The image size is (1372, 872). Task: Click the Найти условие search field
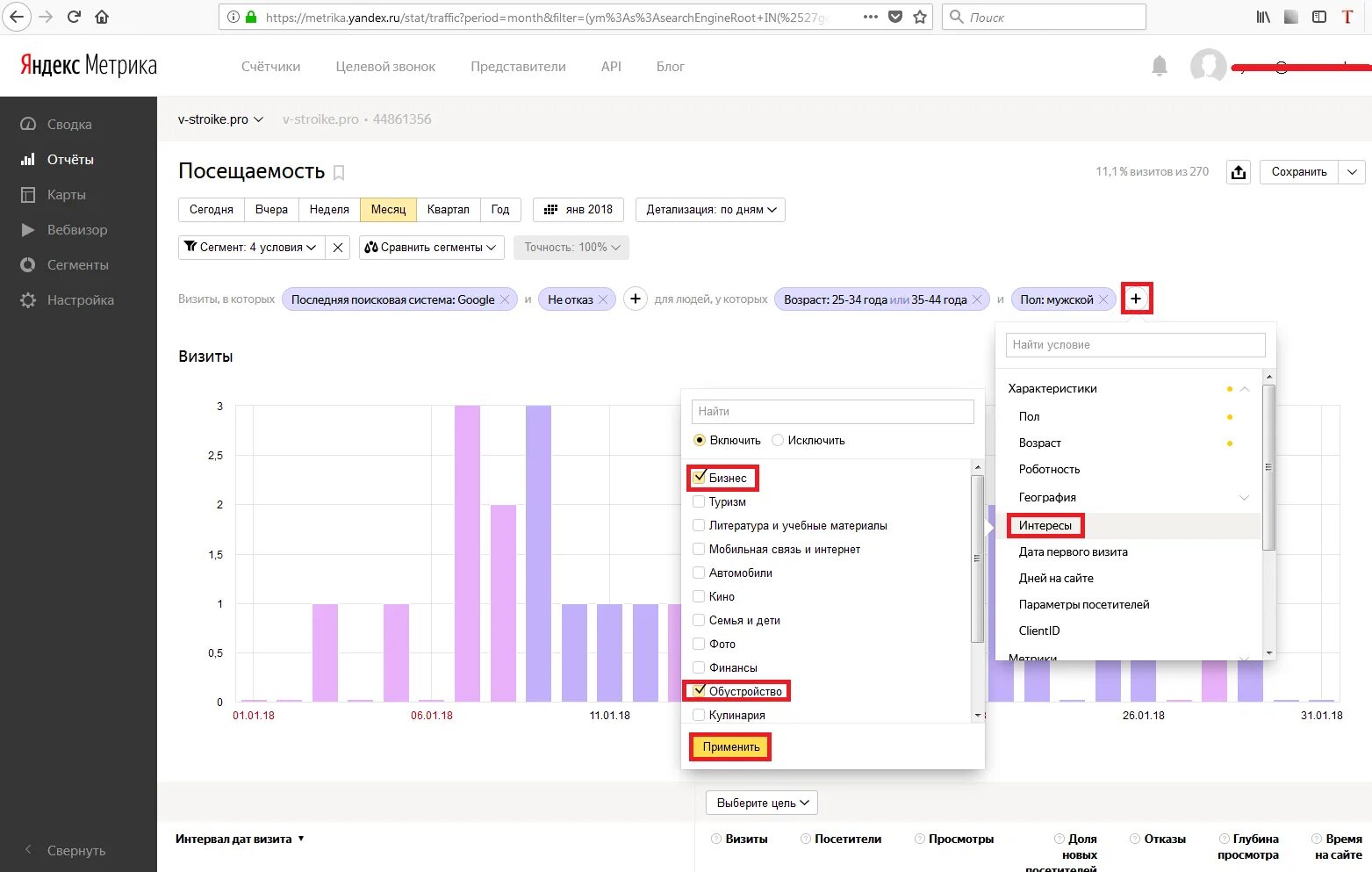coord(1136,345)
